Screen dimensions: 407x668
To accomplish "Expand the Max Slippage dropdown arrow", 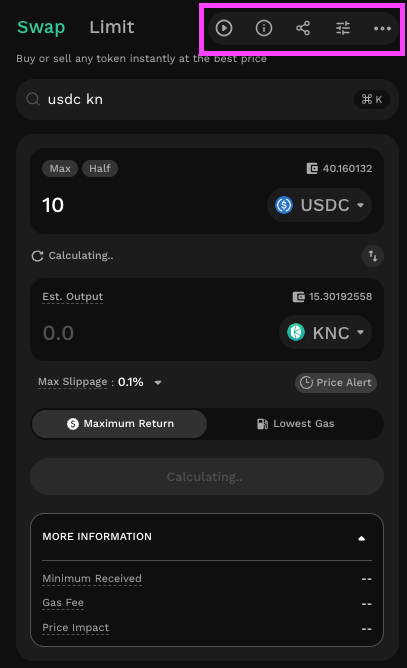I will [158, 383].
